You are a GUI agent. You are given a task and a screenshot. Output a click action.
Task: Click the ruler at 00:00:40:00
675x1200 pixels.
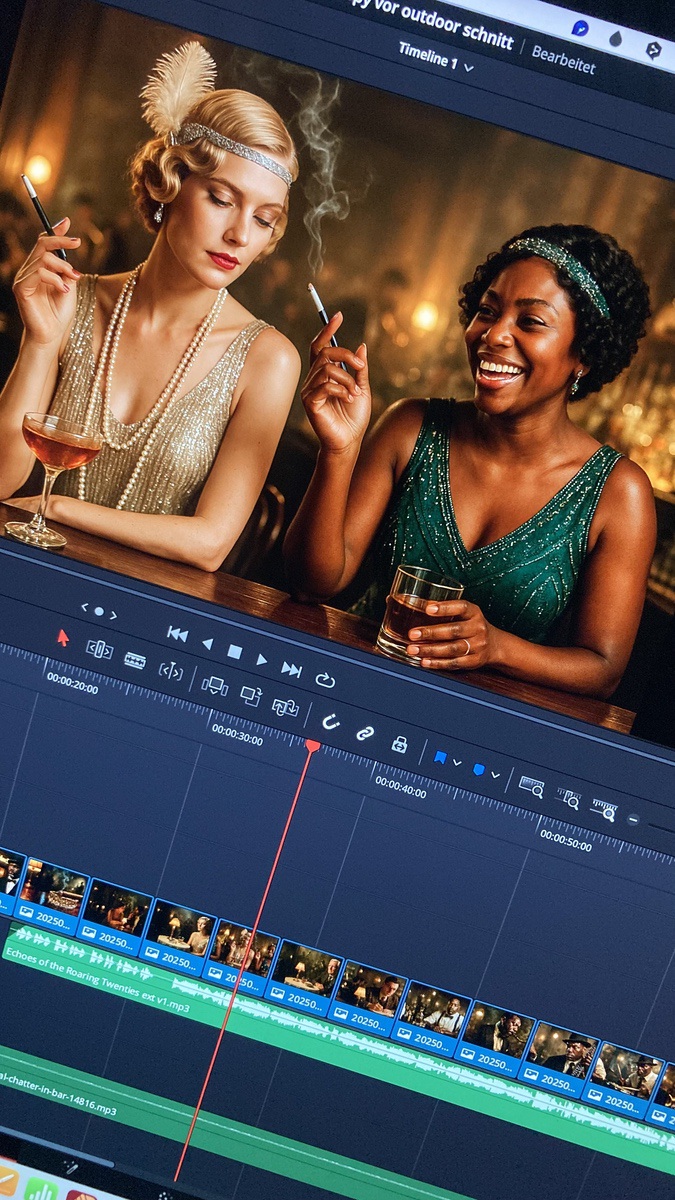[401, 786]
